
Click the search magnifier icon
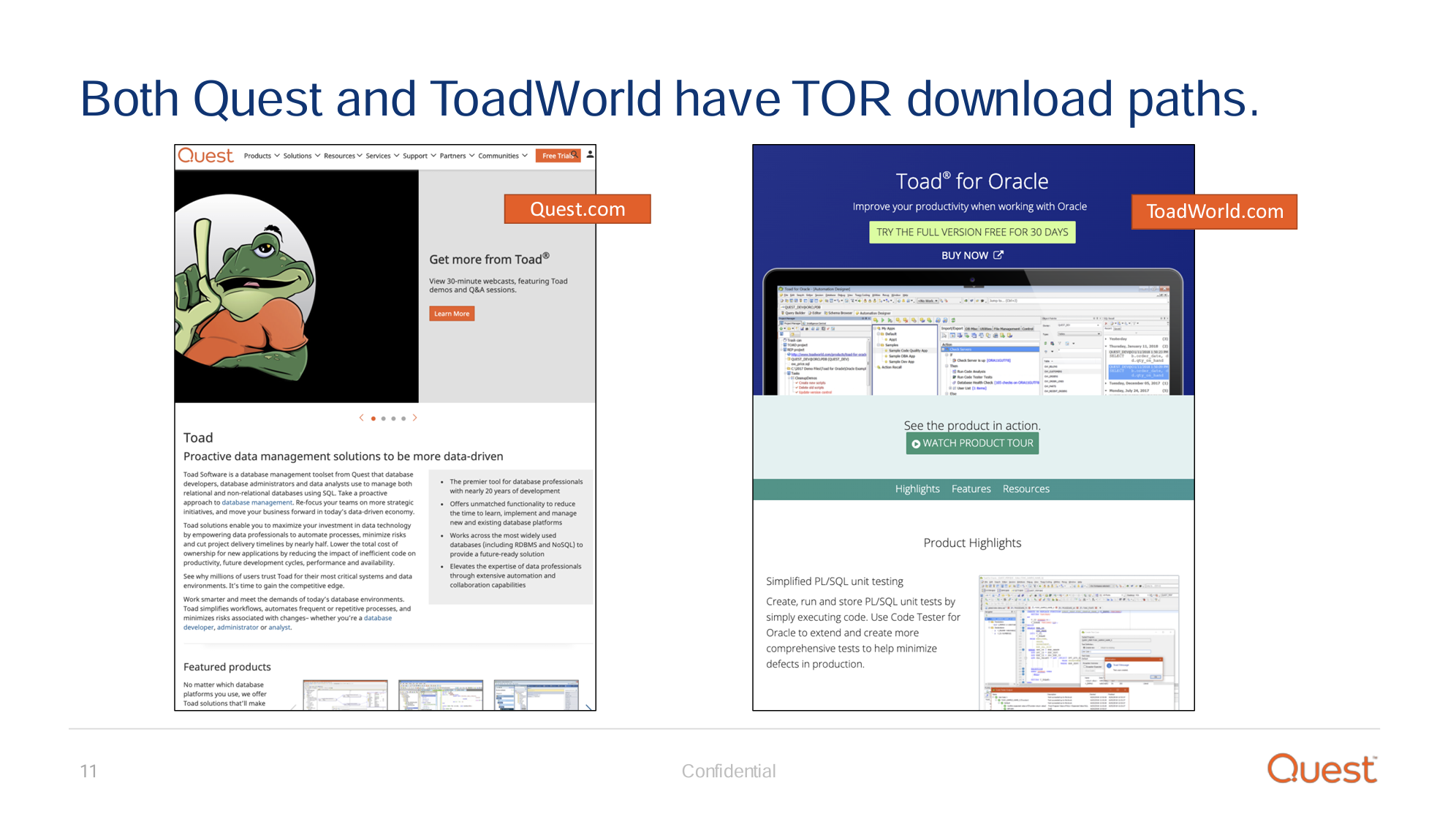[575, 155]
